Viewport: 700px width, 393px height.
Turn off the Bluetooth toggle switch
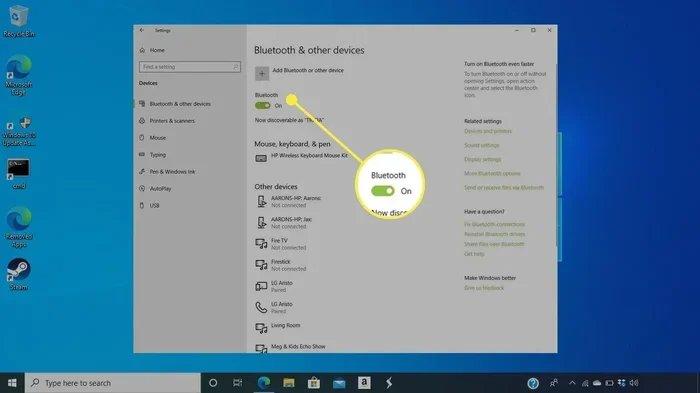click(x=262, y=105)
